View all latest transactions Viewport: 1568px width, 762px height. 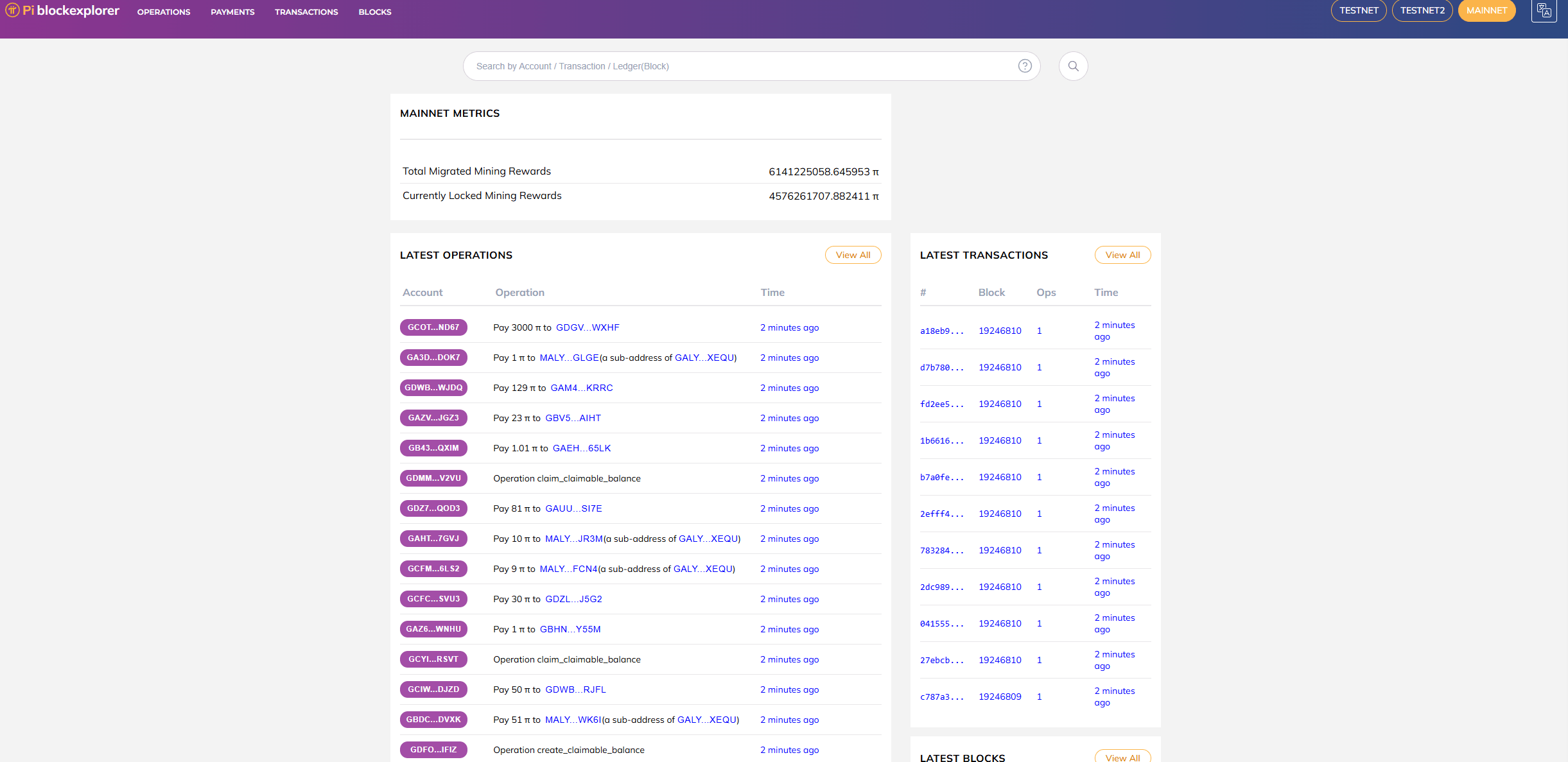(1122, 255)
